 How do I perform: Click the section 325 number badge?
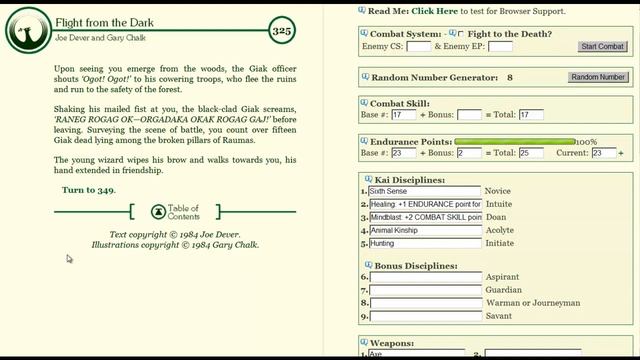[x=282, y=31]
